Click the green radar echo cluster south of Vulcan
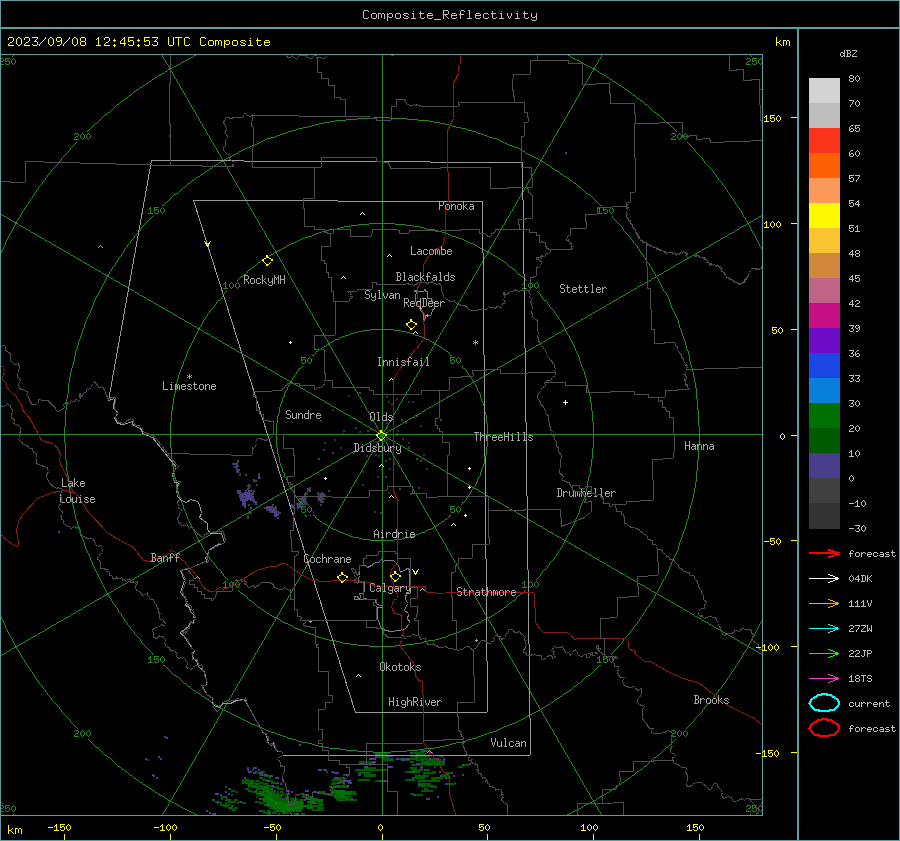The height and width of the screenshot is (841, 900). click(428, 773)
